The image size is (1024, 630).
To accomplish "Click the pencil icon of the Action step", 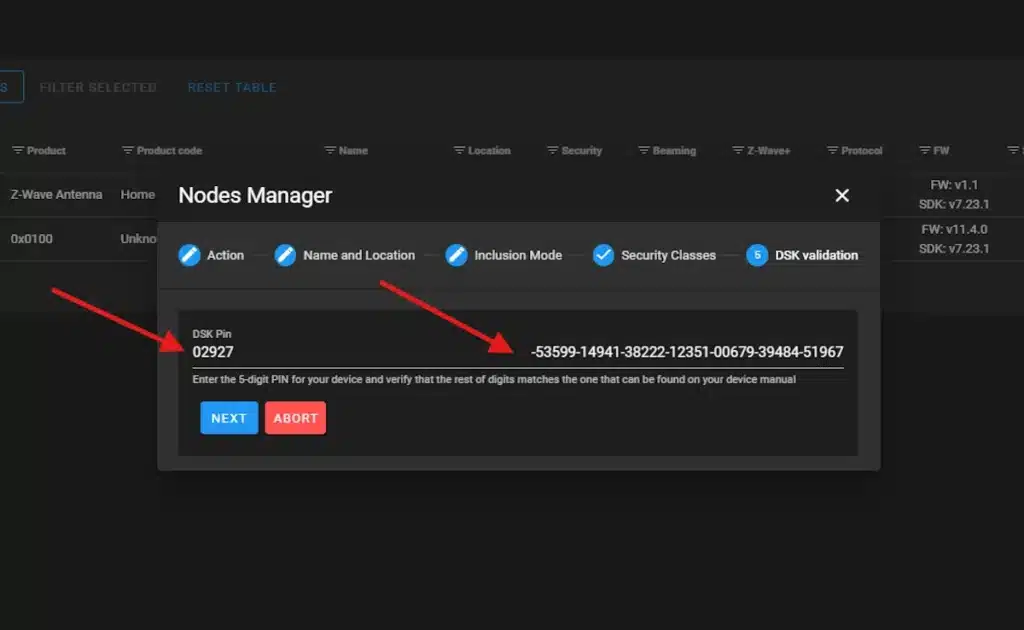I will tap(189, 255).
